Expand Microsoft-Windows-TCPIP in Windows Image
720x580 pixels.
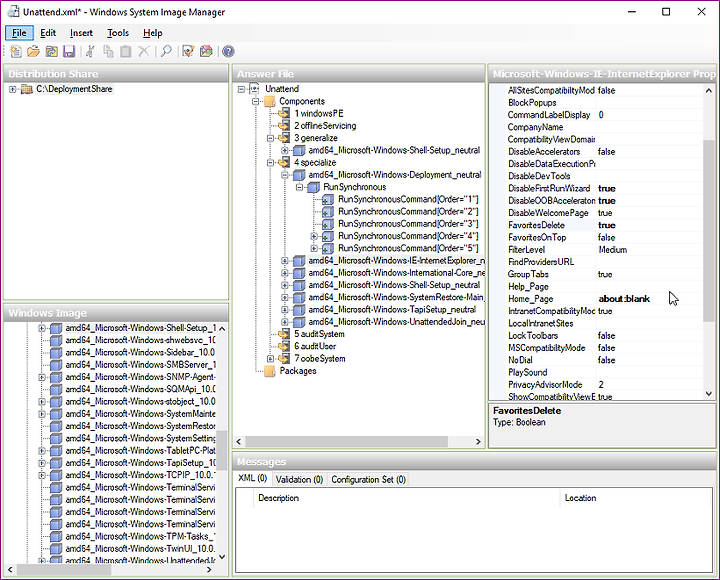point(42,475)
